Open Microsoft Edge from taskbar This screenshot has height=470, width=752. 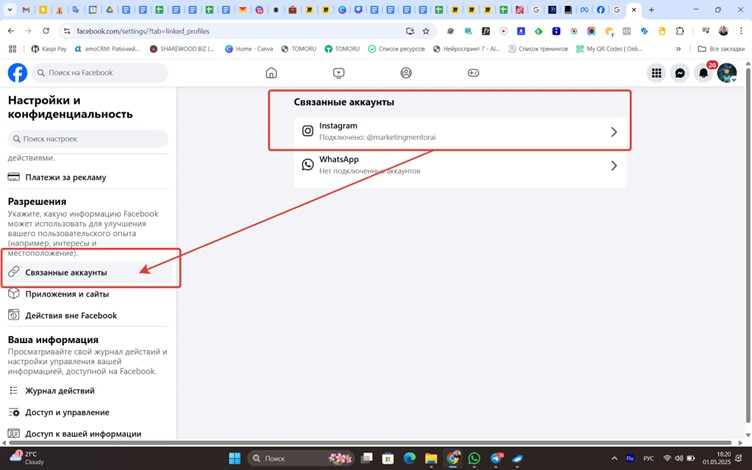tap(409, 458)
